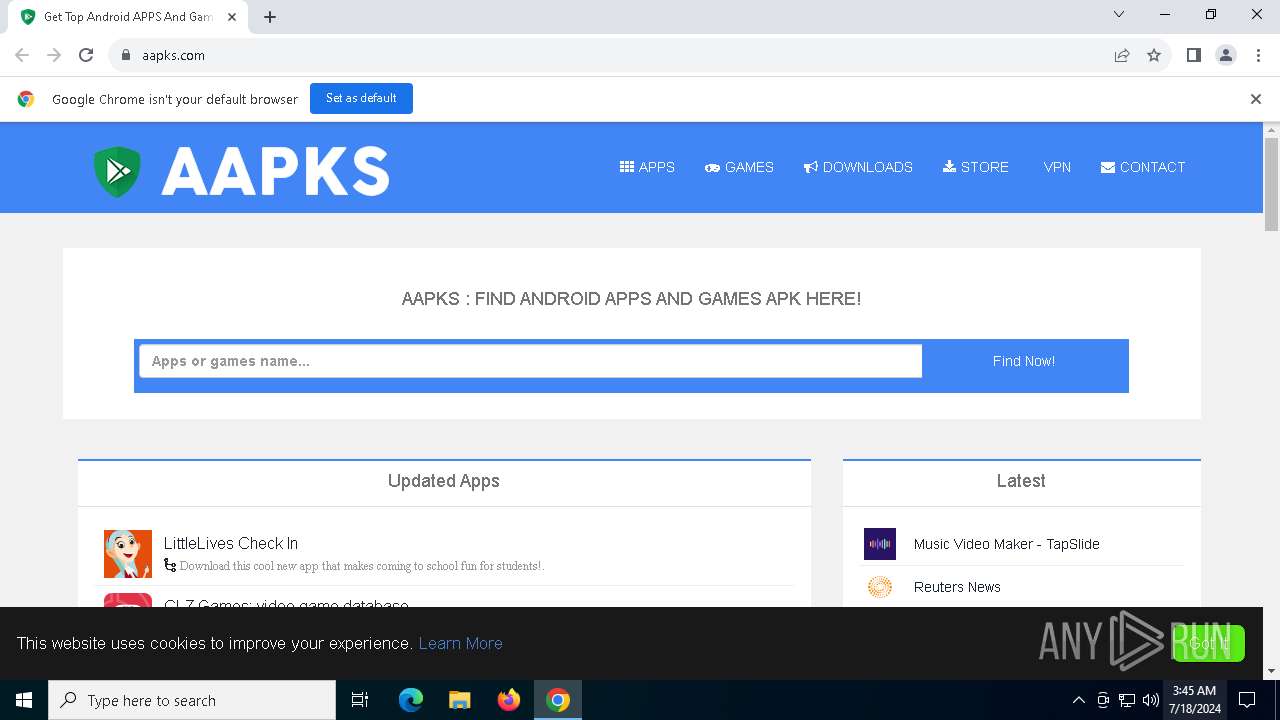Expand the tab search dropdown
This screenshot has width=1280, height=720.
point(1119,14)
